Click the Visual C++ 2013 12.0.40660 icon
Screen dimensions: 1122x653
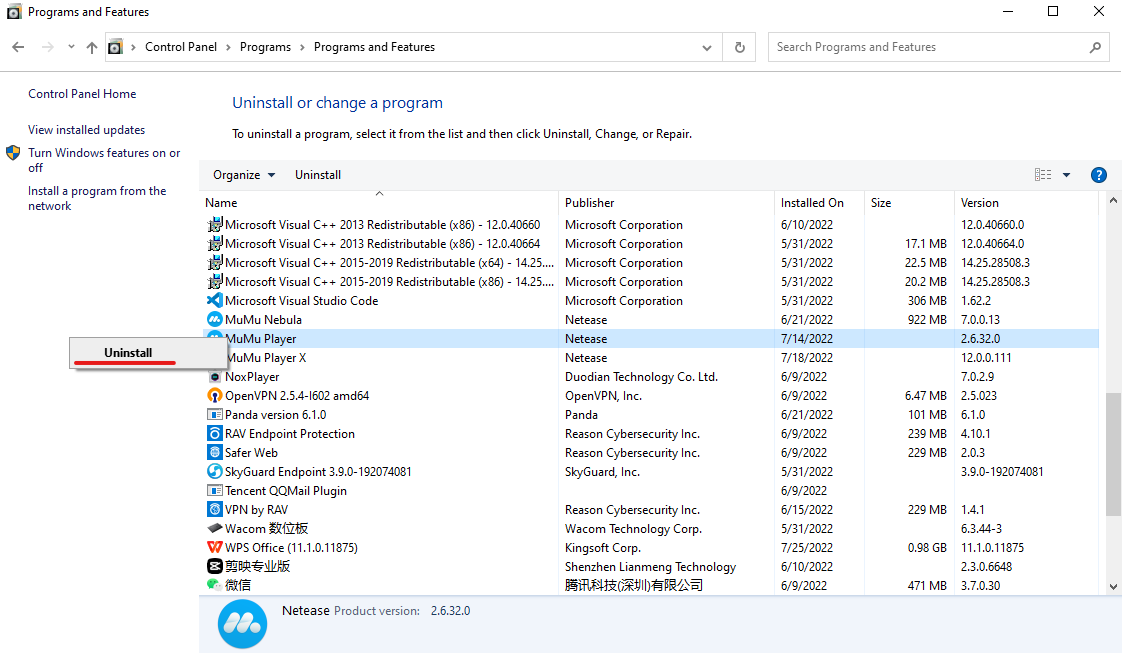[214, 225]
